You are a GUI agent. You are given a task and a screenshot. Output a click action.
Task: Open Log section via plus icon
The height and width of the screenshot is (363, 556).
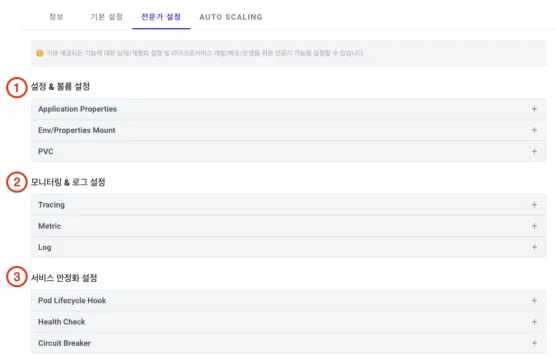pyautogui.click(x=534, y=247)
